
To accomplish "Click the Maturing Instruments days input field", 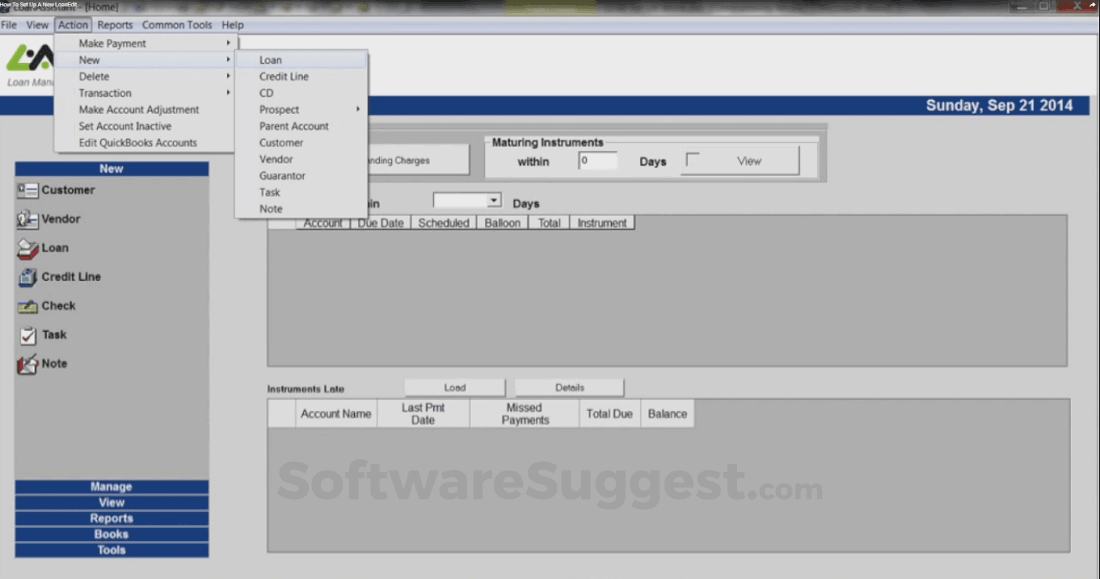I will 597,161.
